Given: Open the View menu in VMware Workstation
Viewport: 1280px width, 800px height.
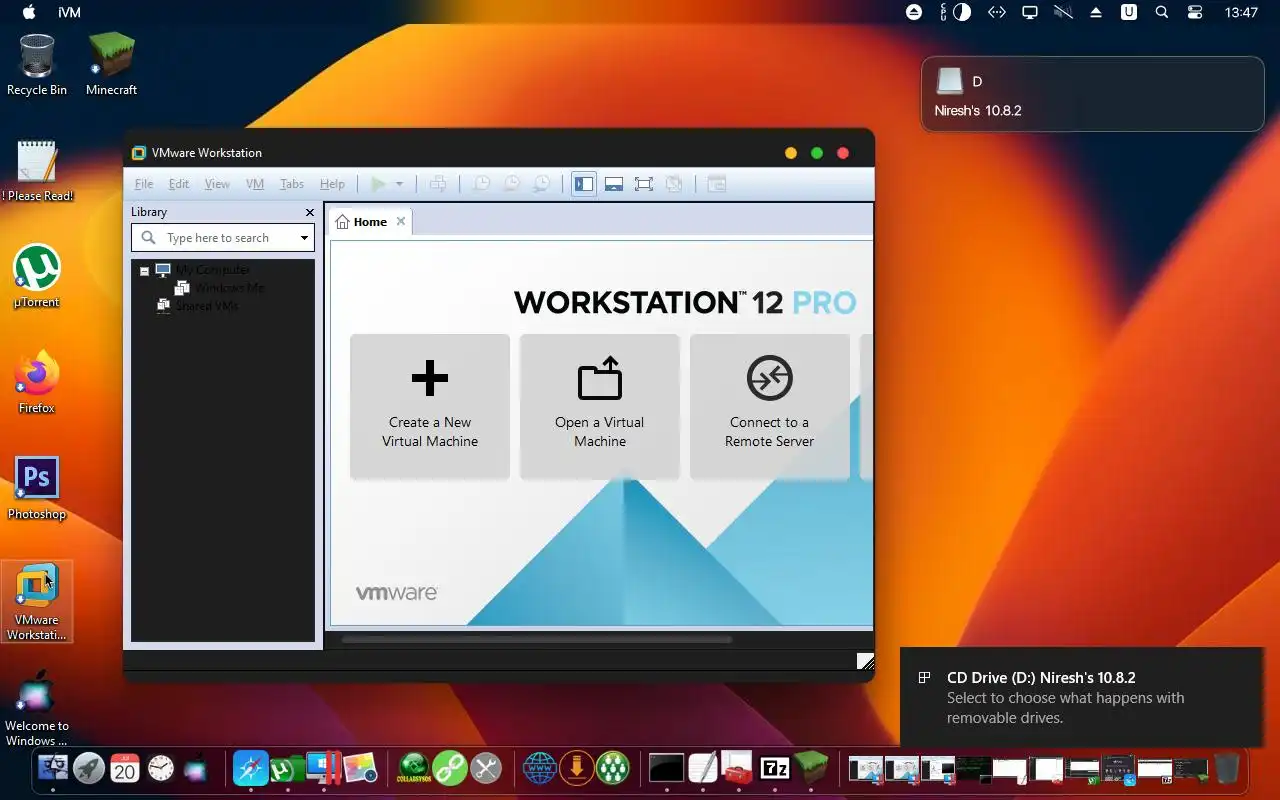Looking at the screenshot, I should point(217,184).
